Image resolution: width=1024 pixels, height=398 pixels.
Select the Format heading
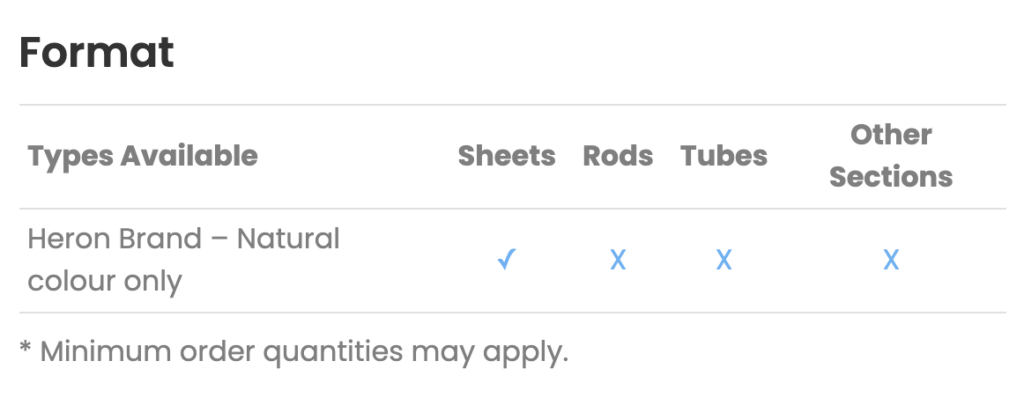[x=97, y=52]
